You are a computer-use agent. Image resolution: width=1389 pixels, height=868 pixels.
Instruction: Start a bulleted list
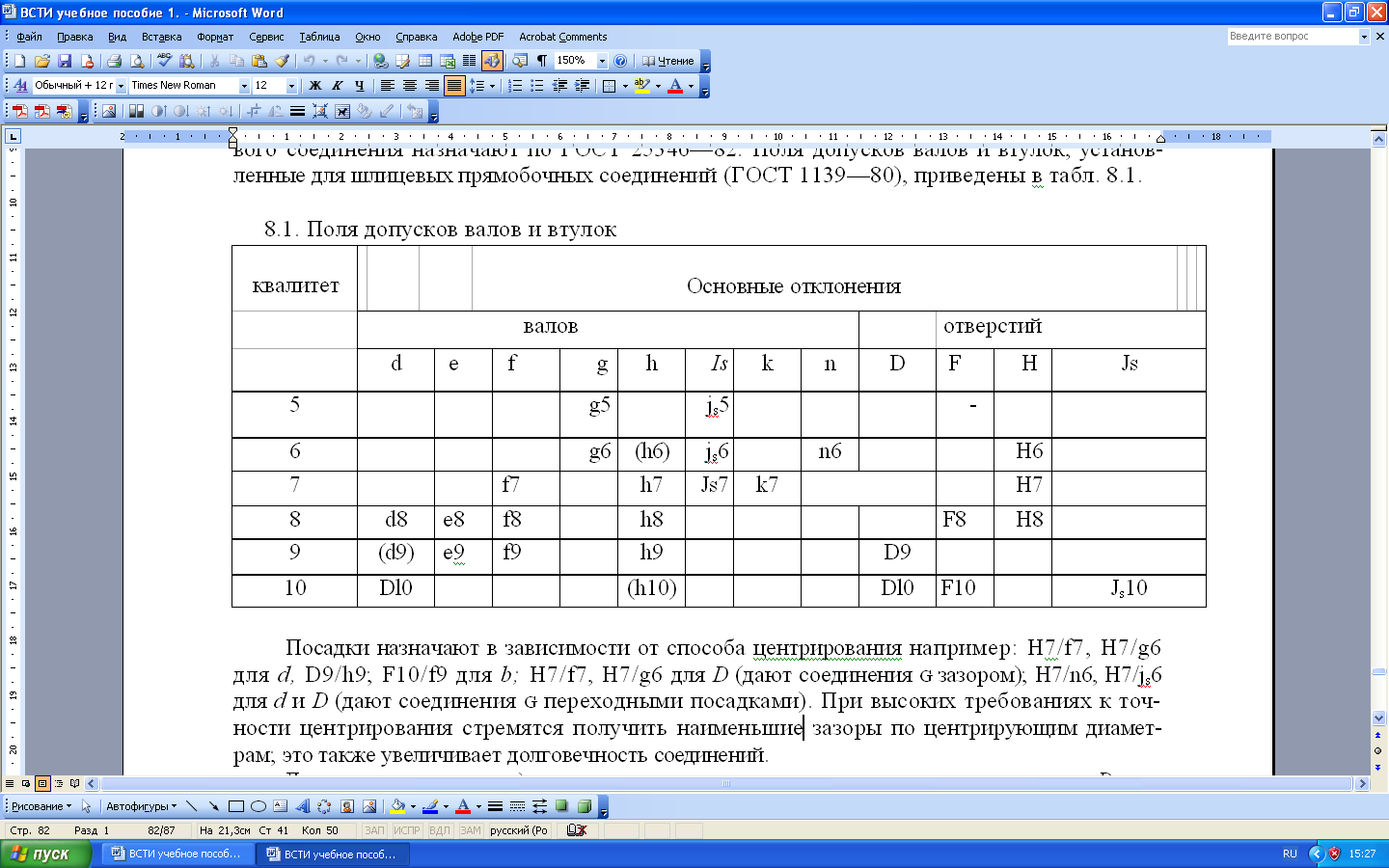tap(537, 86)
